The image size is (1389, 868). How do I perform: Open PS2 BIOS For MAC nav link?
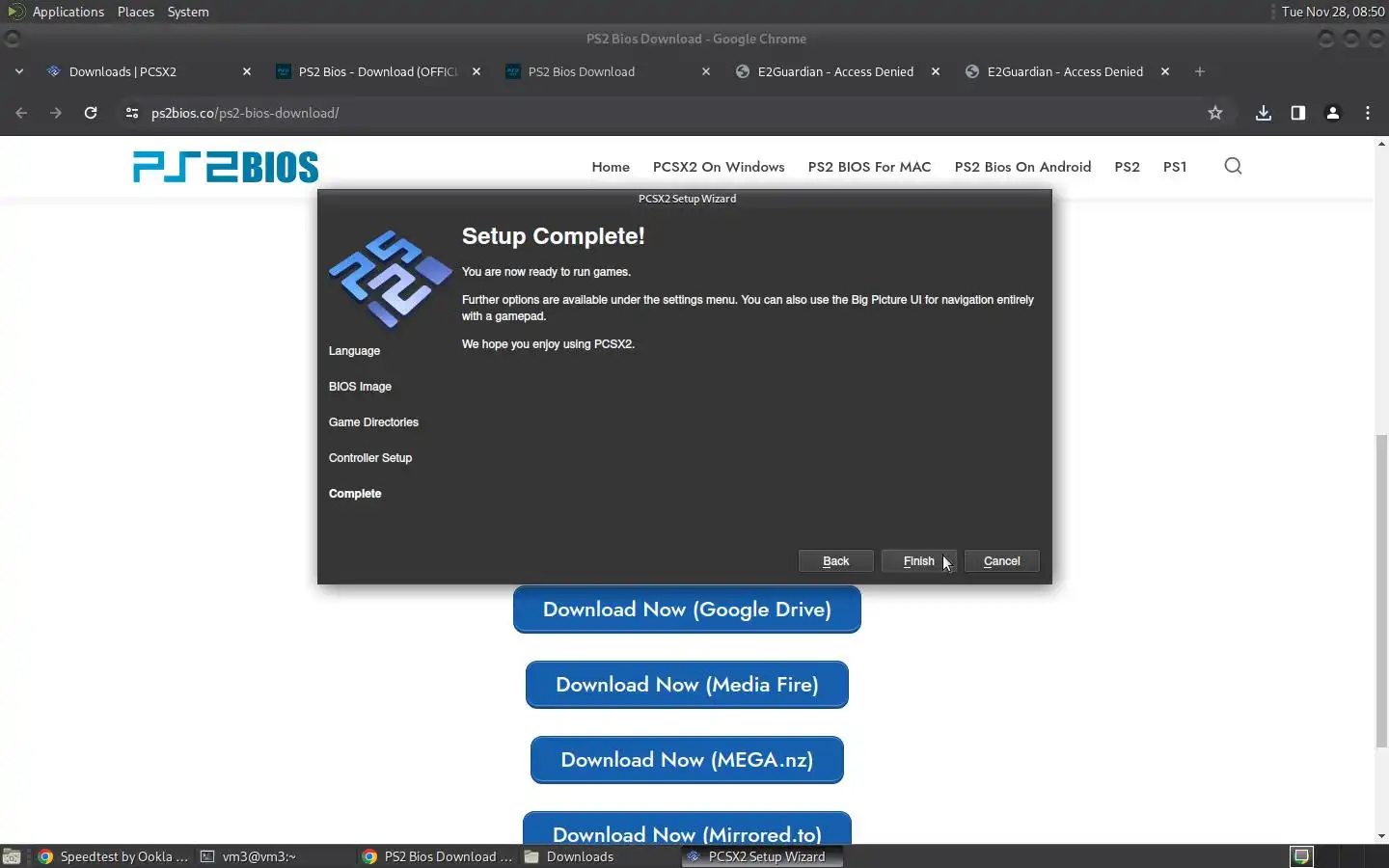click(869, 167)
